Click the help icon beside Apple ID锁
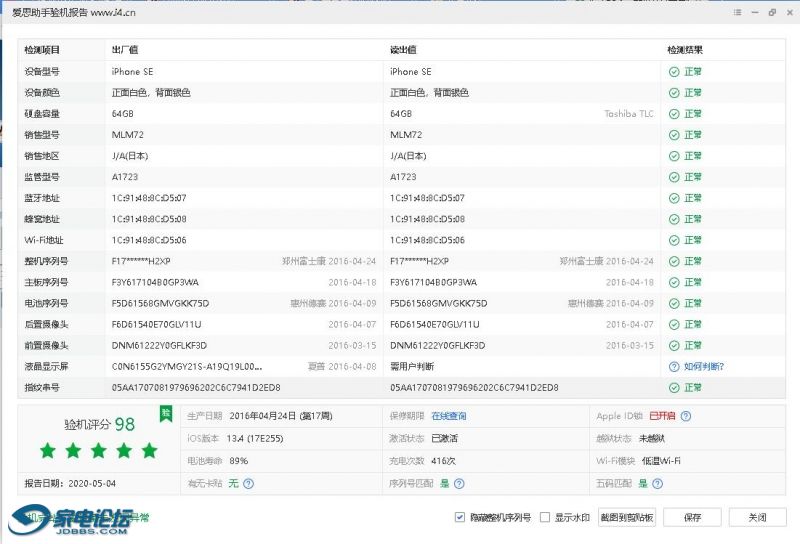Viewport: 800px width, 544px height. 686,416
